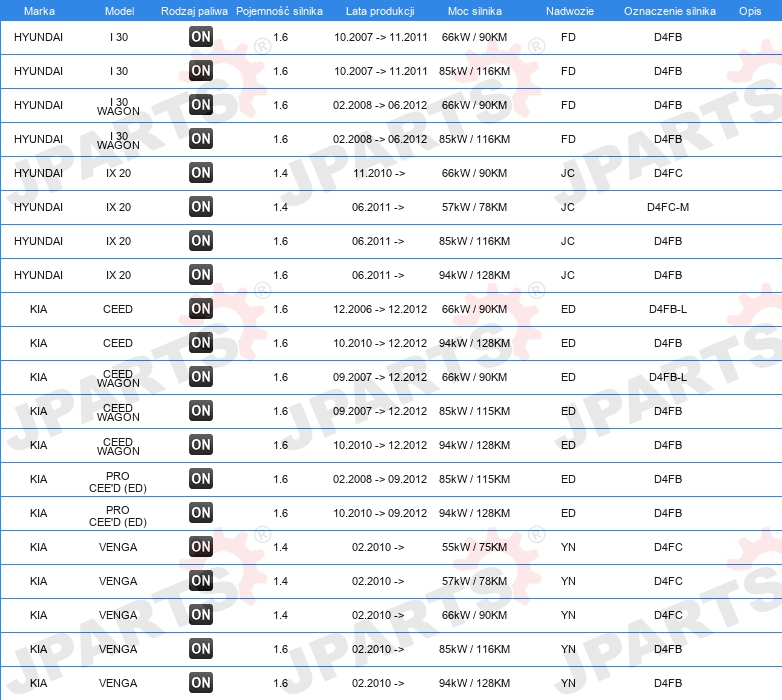
Task: Click ON fuel icon for Hyundai I 30 66kW row
Action: pos(201,37)
